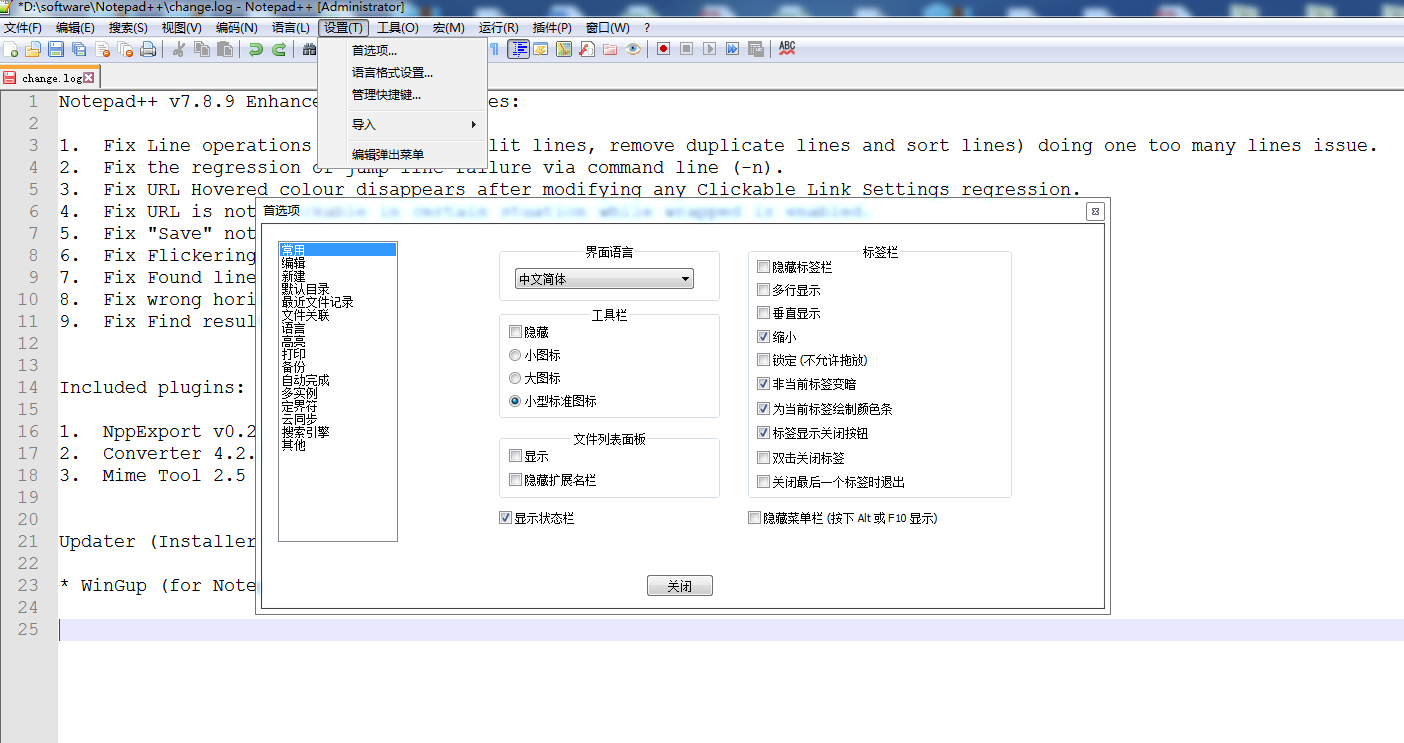Screen dimensions: 1404x743
Task: Uncheck the 标签显示关闭按钮 checkbox
Action: pyautogui.click(x=763, y=433)
